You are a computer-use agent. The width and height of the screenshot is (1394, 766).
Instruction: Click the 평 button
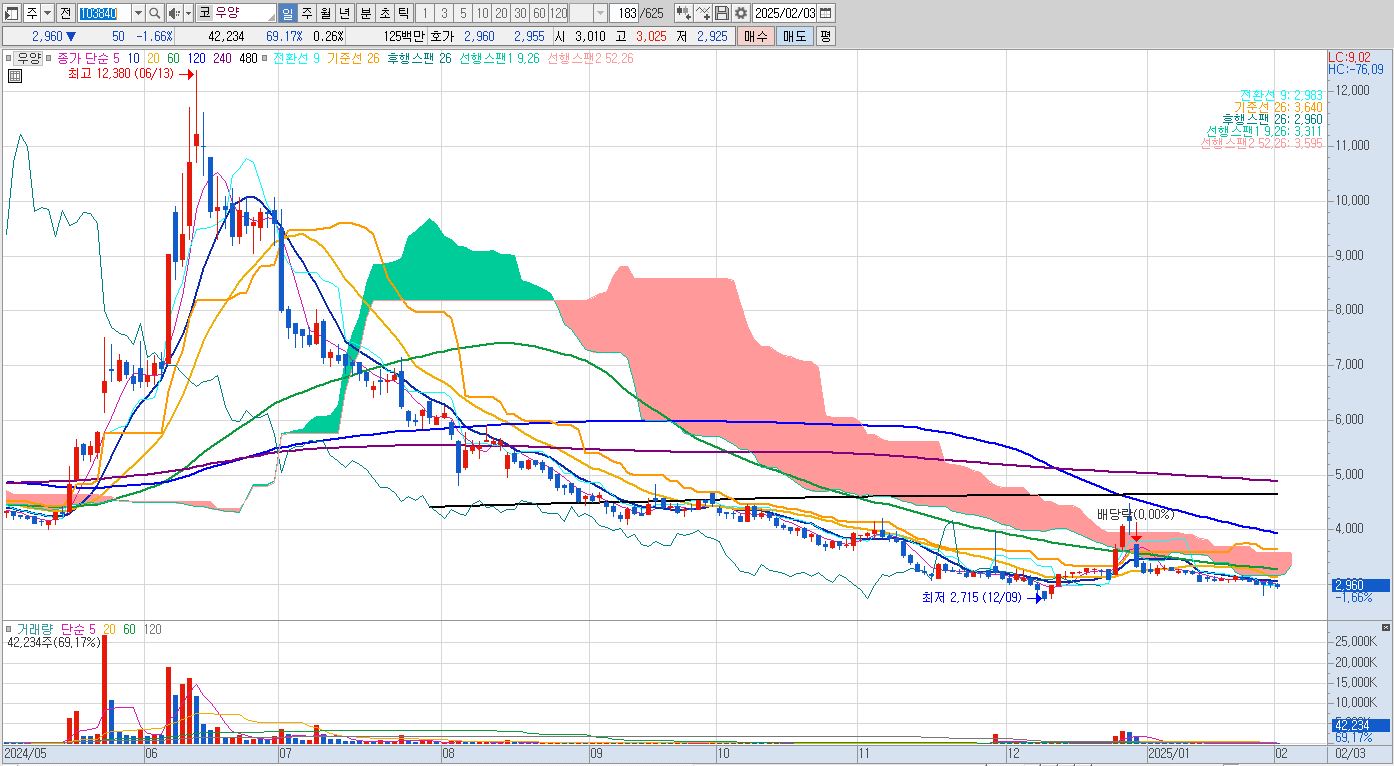pyautogui.click(x=825, y=36)
